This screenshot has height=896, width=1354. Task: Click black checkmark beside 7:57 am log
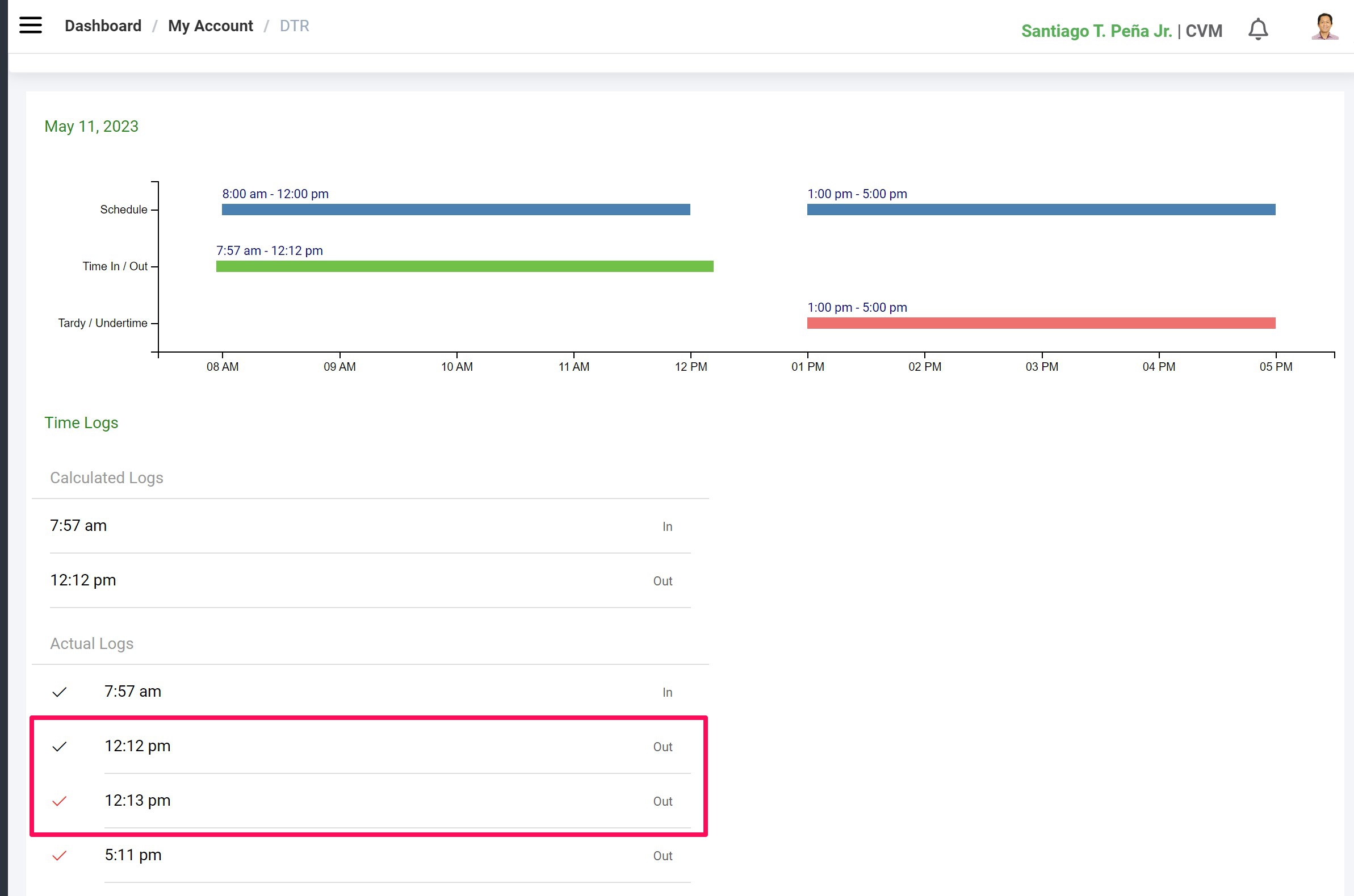coord(60,692)
